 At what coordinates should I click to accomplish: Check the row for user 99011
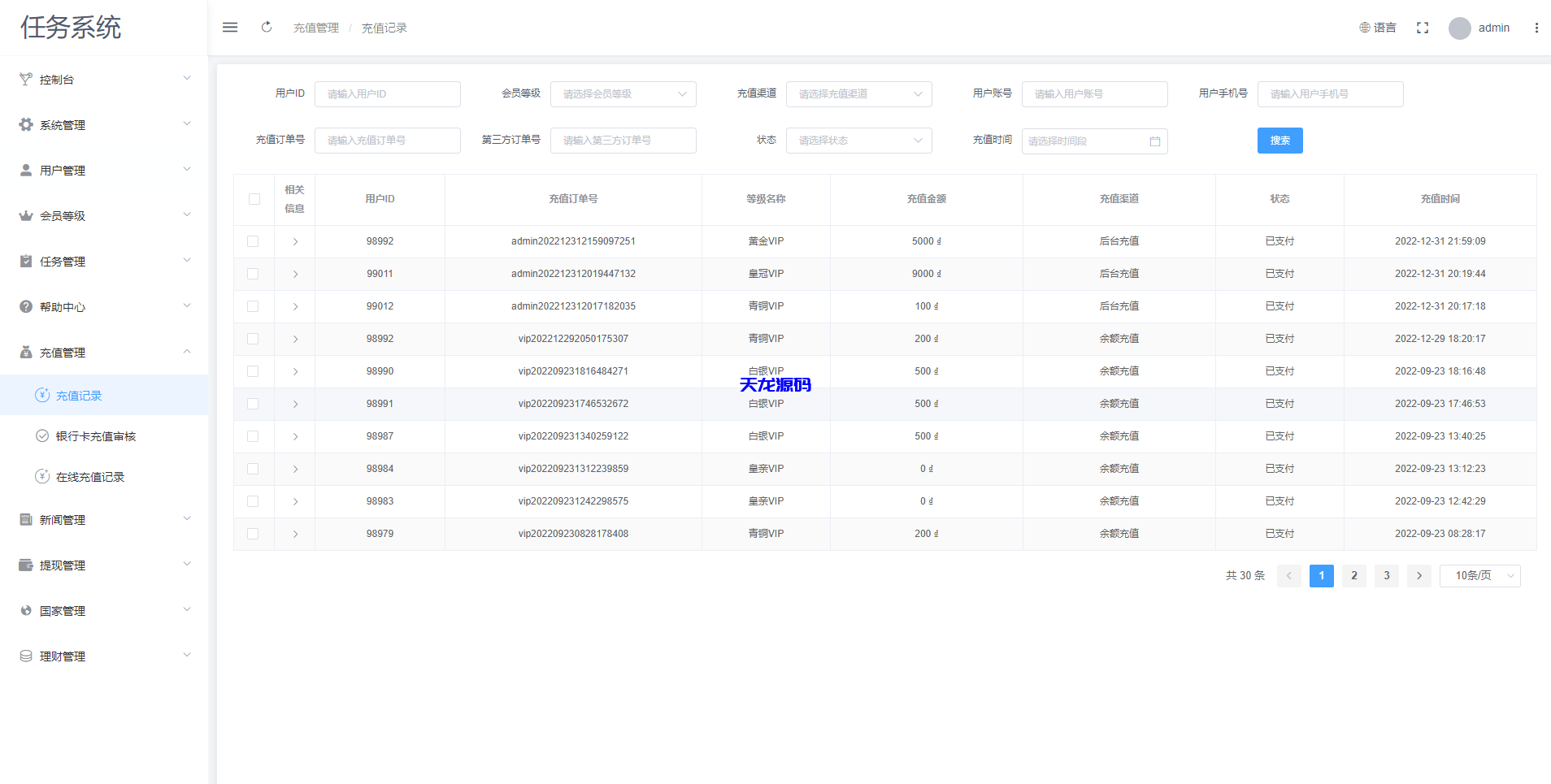[253, 274]
